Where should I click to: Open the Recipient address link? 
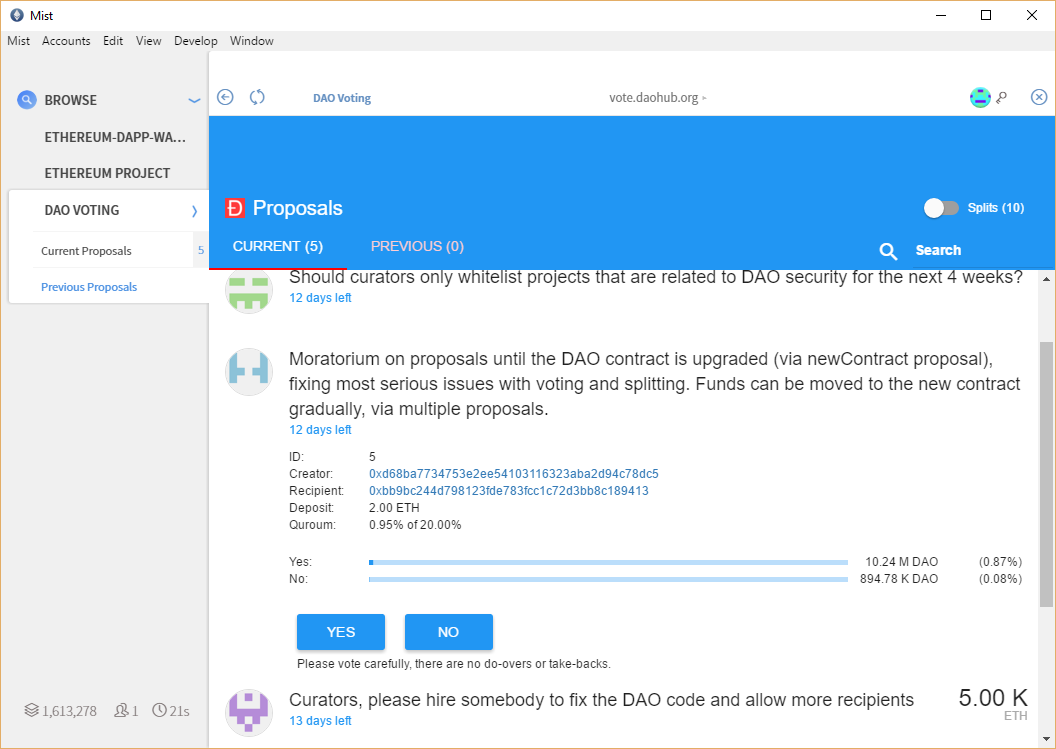(x=508, y=490)
